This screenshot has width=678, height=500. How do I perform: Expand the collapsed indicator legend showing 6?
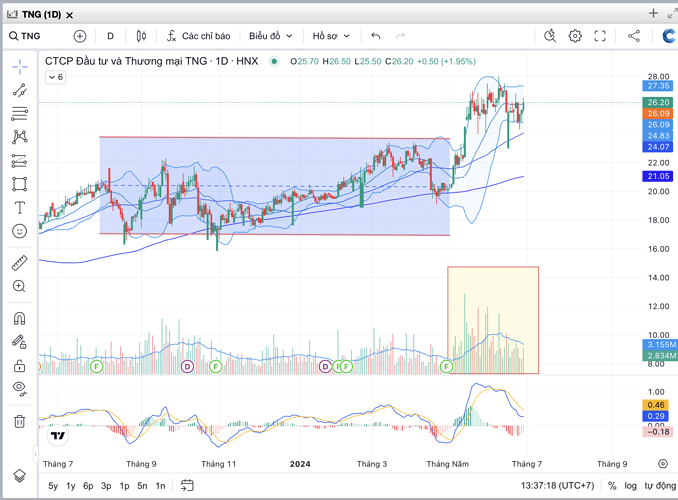coord(55,77)
